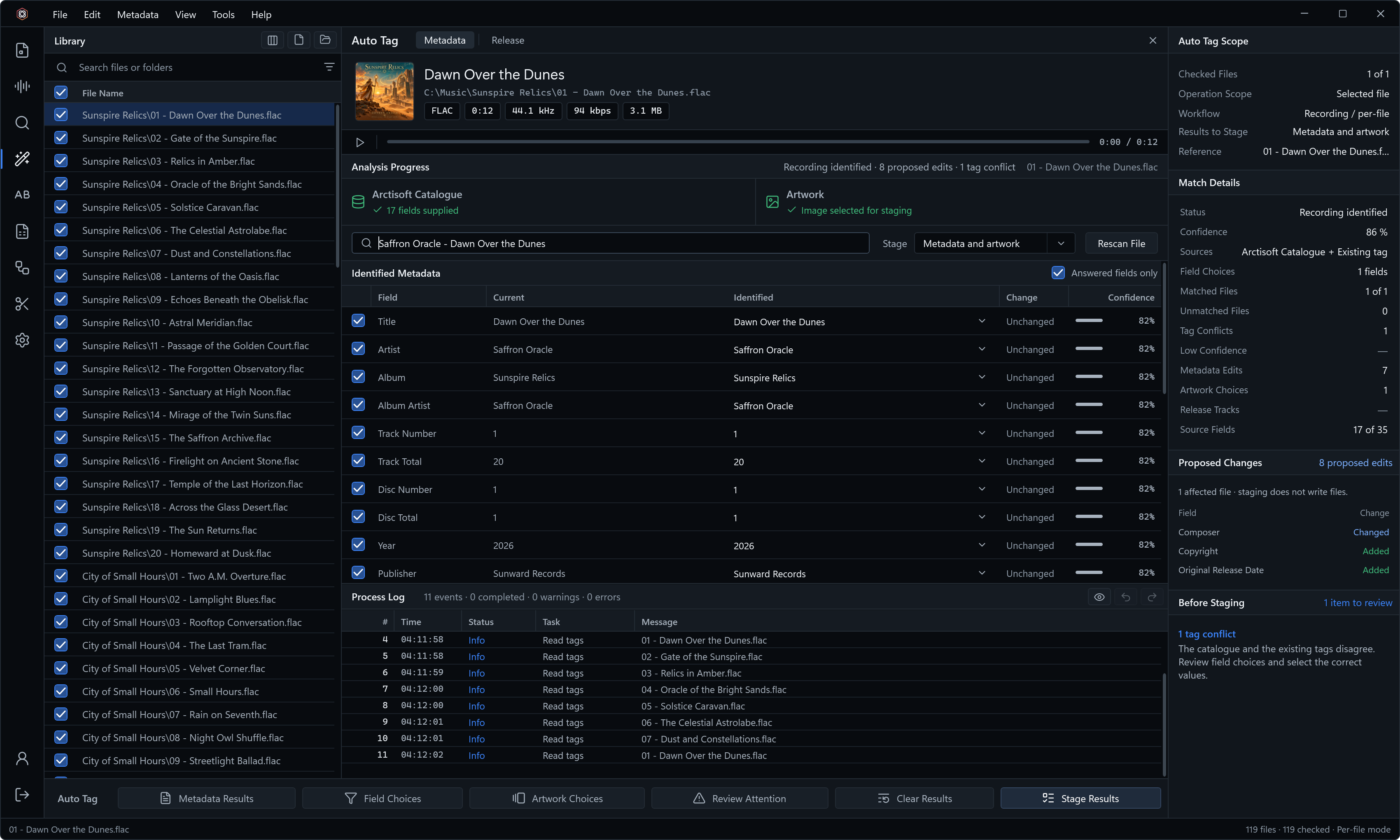
Task: Expand identified values for Artist row
Action: click(x=982, y=349)
